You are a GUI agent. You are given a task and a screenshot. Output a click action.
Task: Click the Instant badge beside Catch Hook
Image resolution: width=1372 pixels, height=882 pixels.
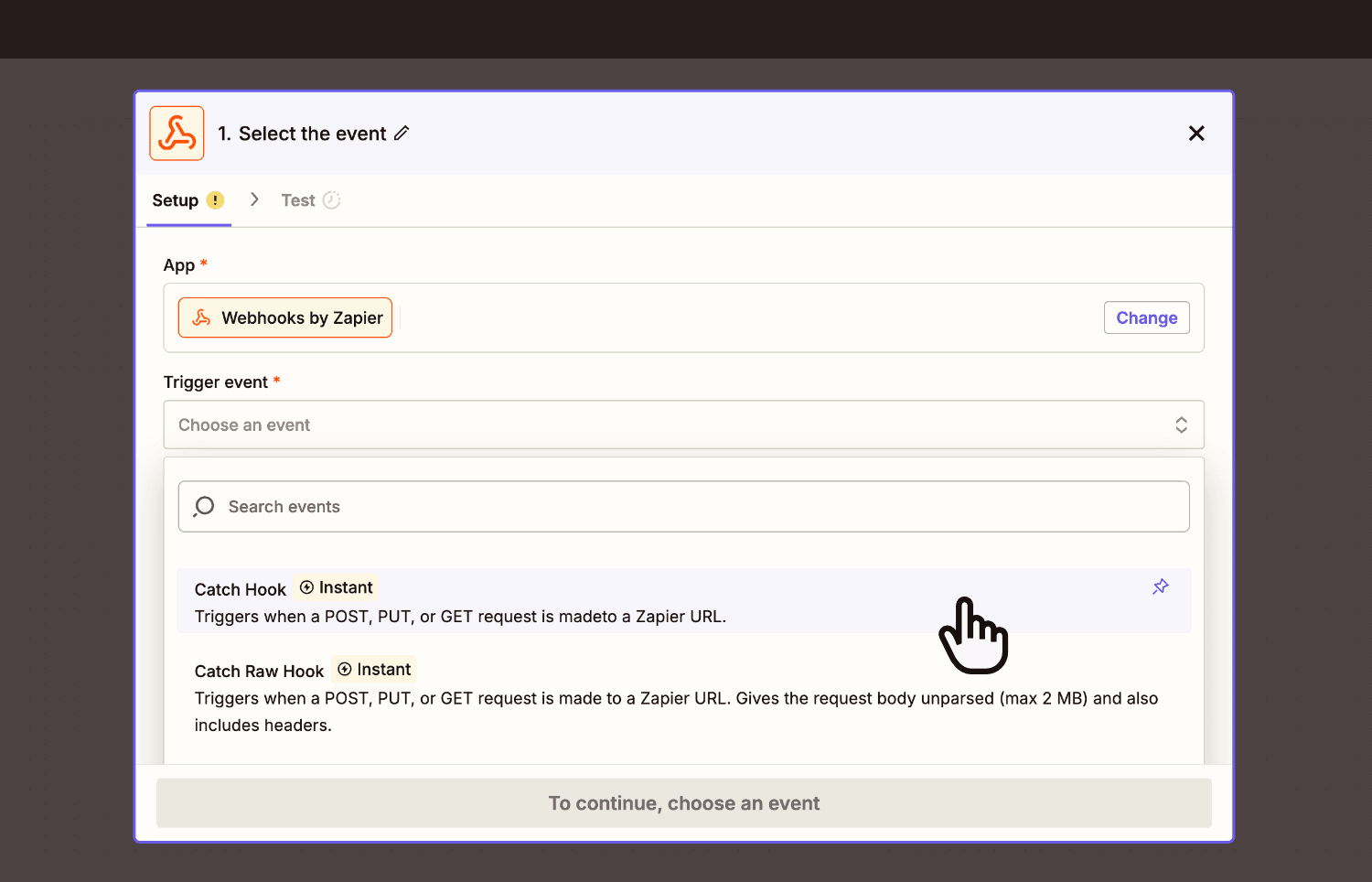tap(337, 587)
